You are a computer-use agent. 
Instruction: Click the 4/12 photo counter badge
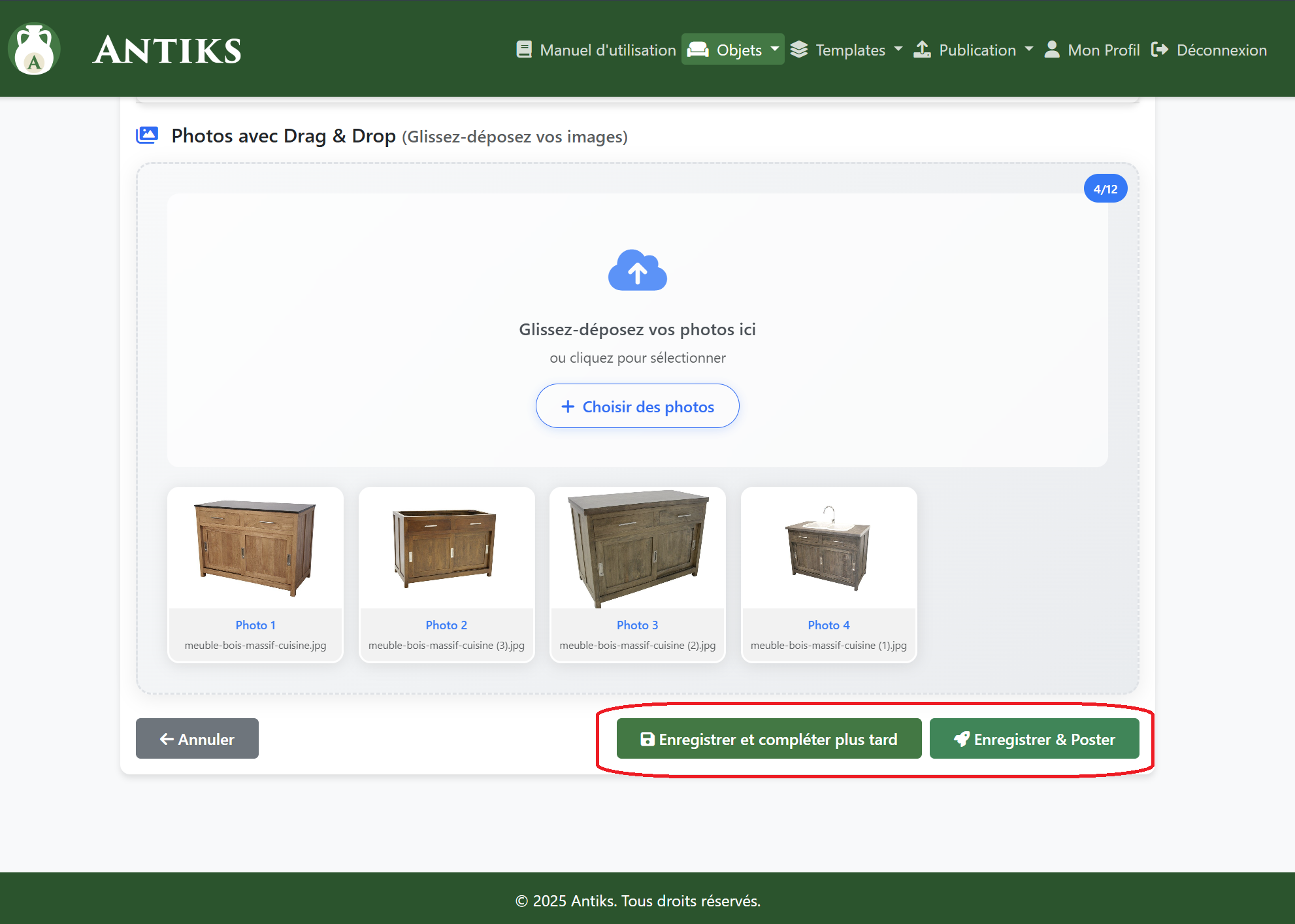[x=1105, y=189]
